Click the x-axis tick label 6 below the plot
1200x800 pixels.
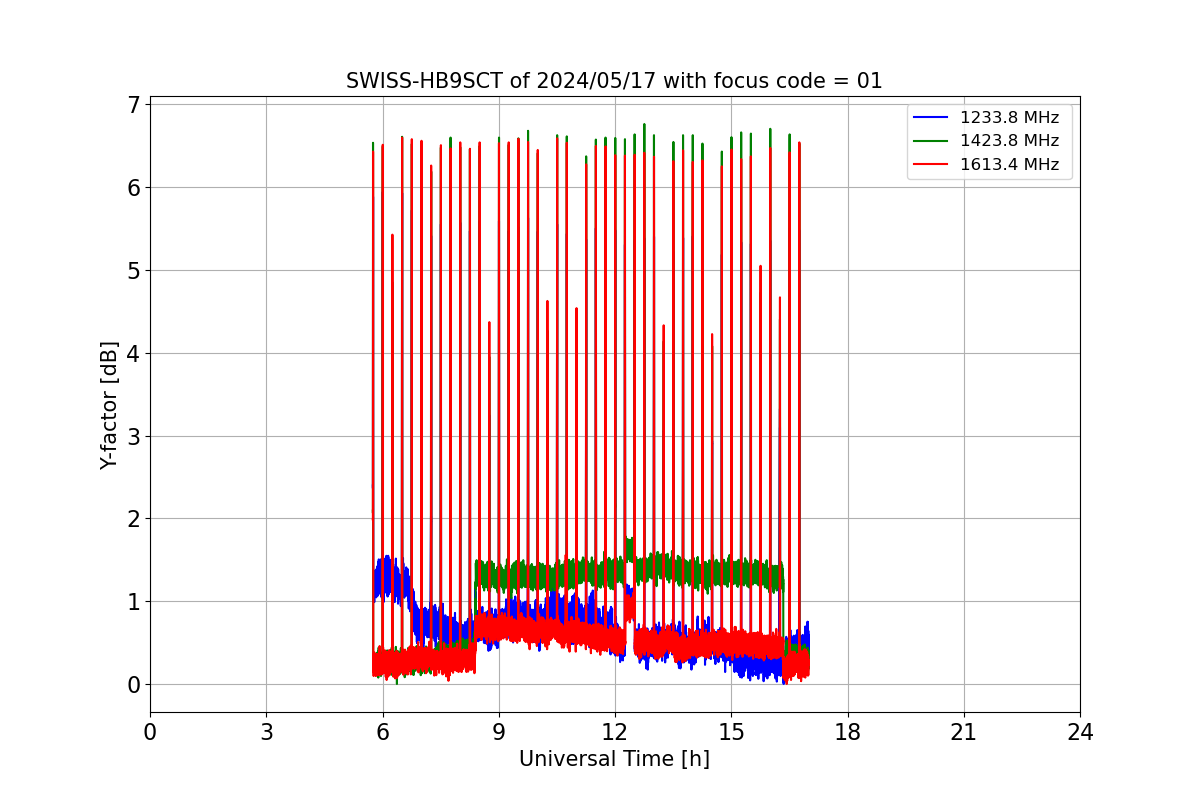(x=383, y=732)
